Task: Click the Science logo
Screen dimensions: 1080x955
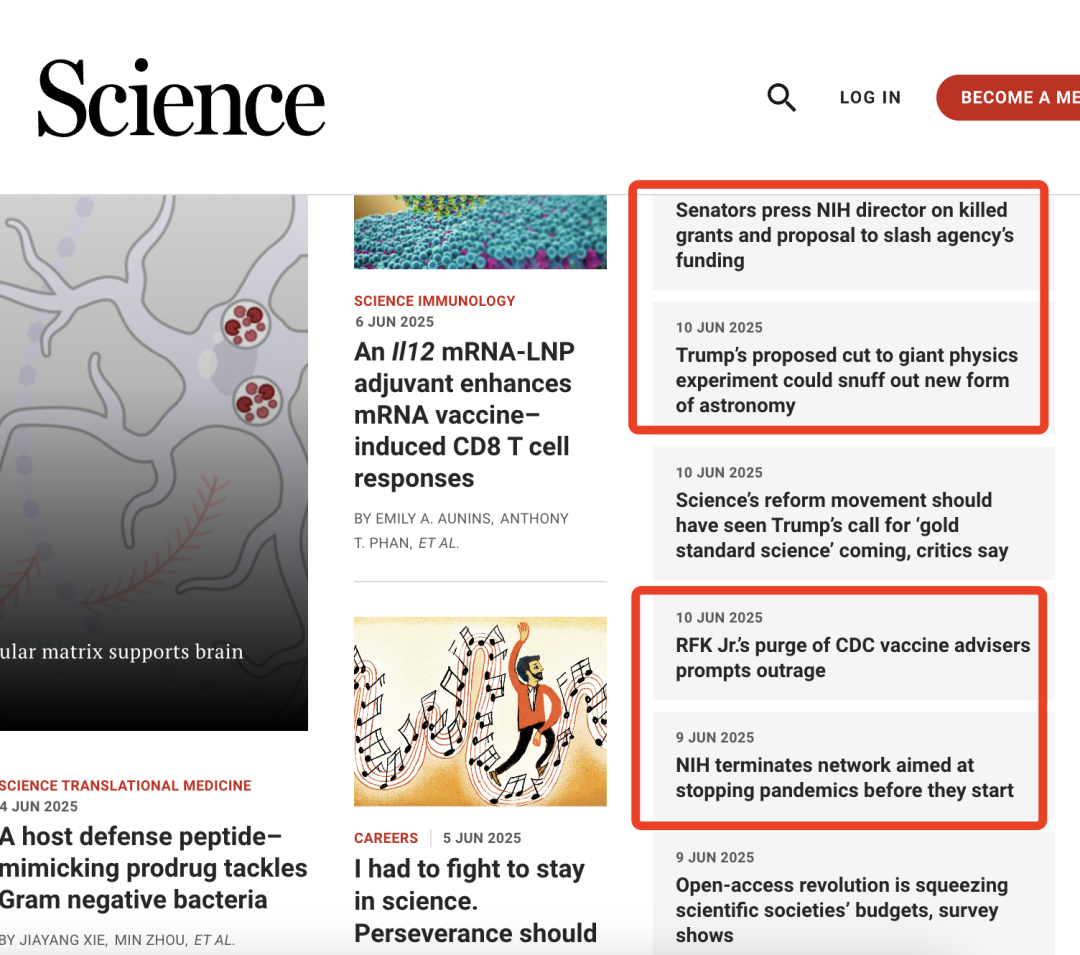Action: pos(182,98)
